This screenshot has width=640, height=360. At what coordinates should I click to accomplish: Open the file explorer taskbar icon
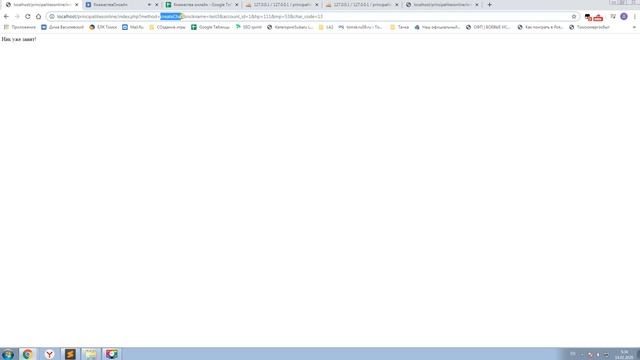tap(91, 354)
